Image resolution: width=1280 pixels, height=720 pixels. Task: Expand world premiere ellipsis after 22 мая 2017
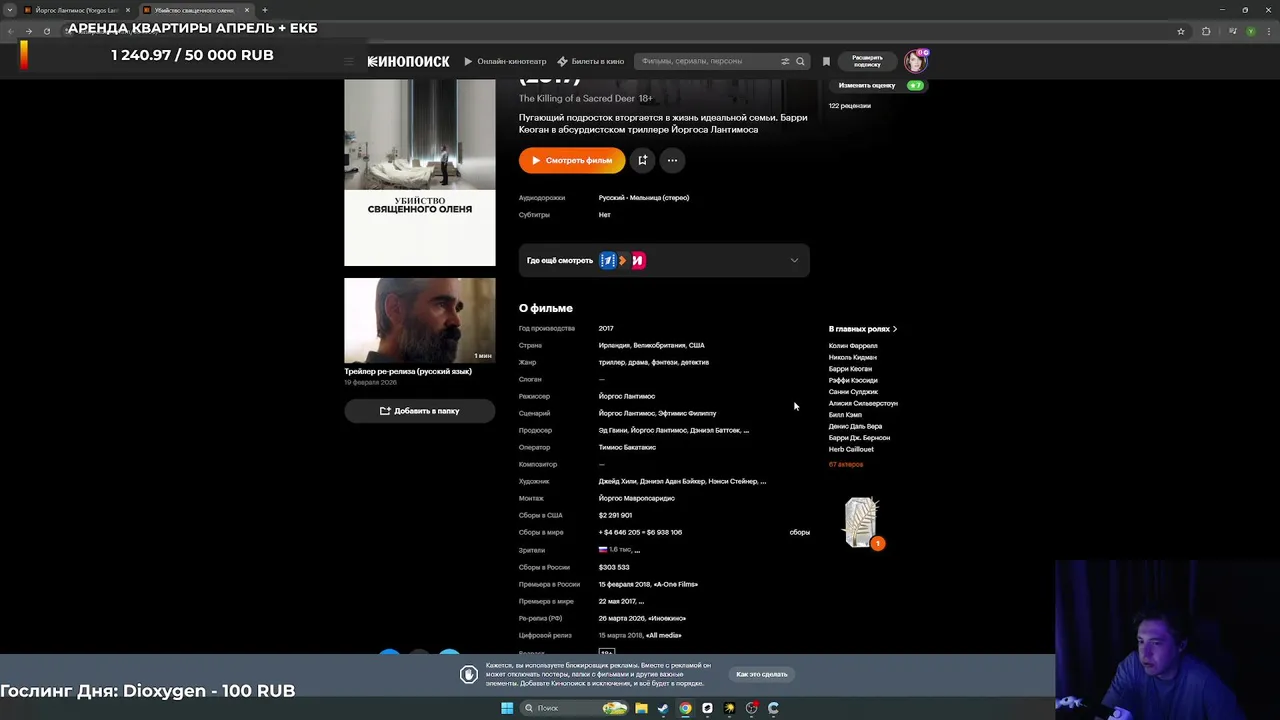coord(640,602)
